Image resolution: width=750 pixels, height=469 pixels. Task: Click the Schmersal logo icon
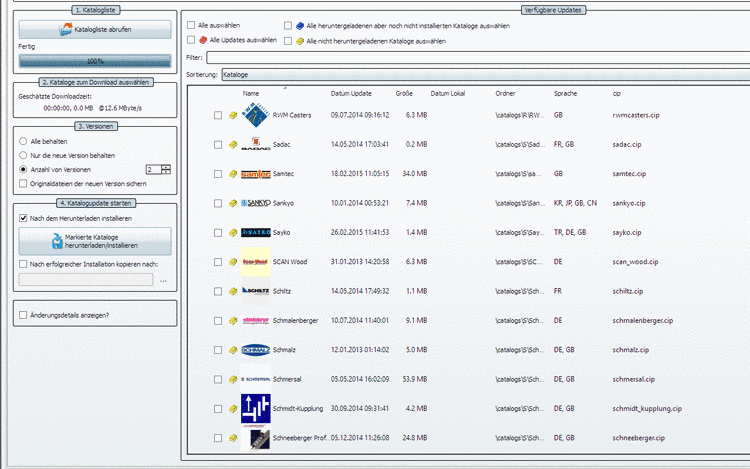click(255, 379)
